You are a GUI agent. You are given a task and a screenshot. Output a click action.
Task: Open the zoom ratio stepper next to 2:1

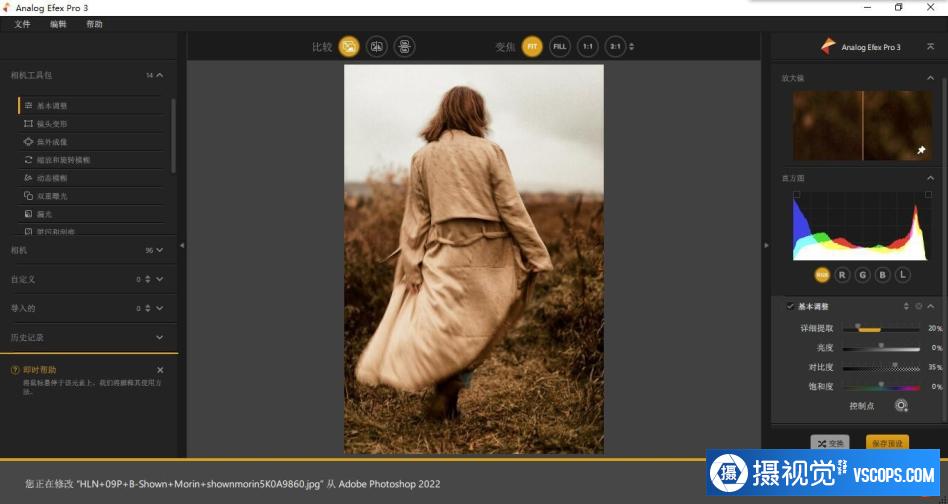(x=632, y=47)
